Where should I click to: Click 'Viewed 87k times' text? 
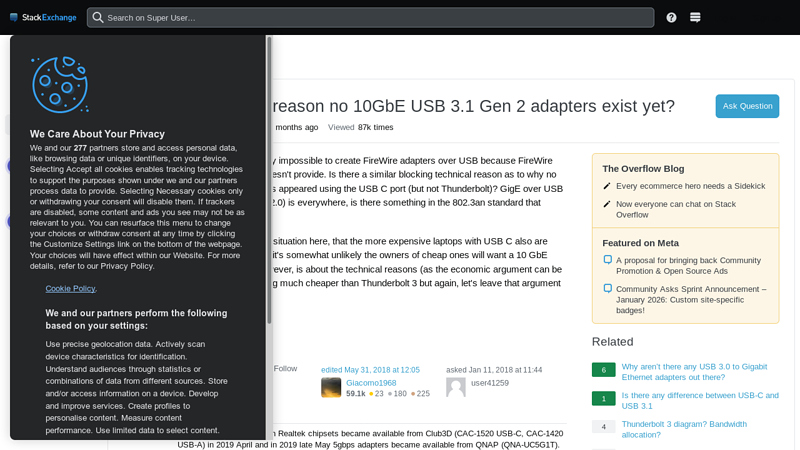coord(360,127)
